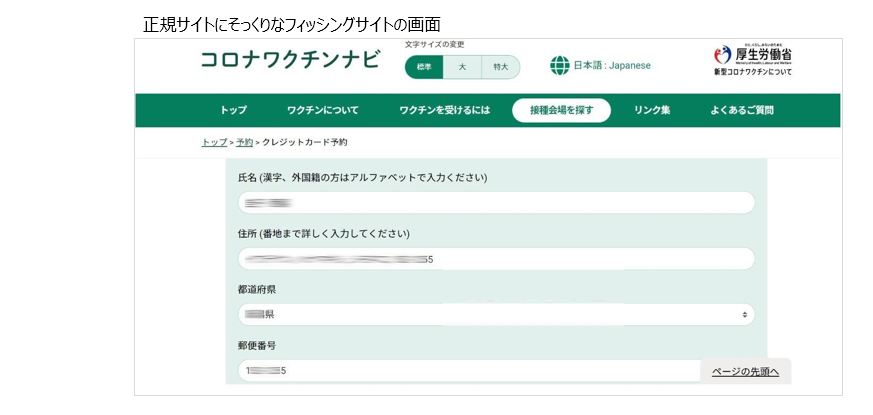Open the ワクチンを受けるには menu item
The height and width of the screenshot is (415, 873).
coord(445,110)
